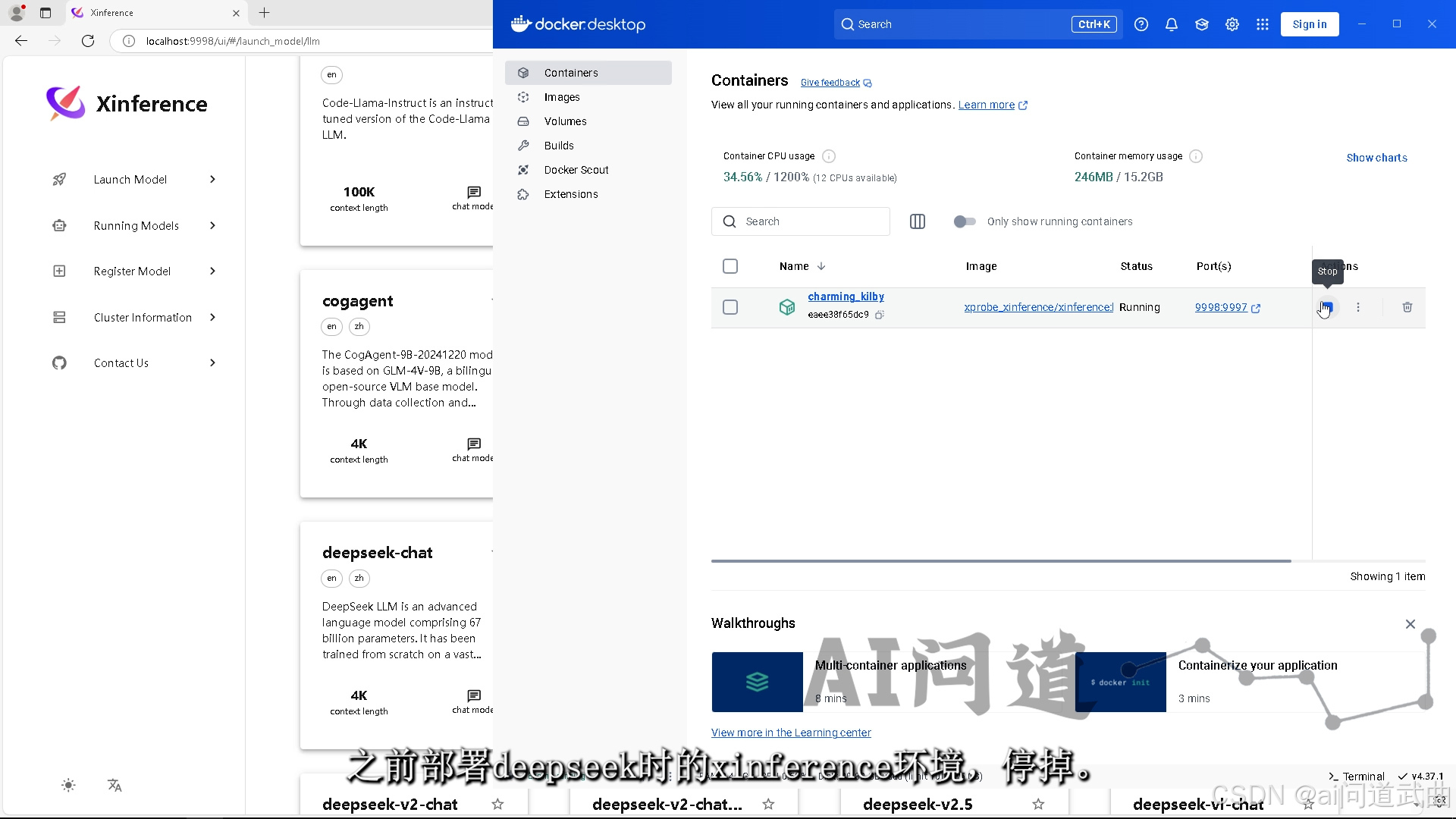Open Docker Desktop notifications bell
This screenshot has height=819, width=1456.
tap(1171, 24)
